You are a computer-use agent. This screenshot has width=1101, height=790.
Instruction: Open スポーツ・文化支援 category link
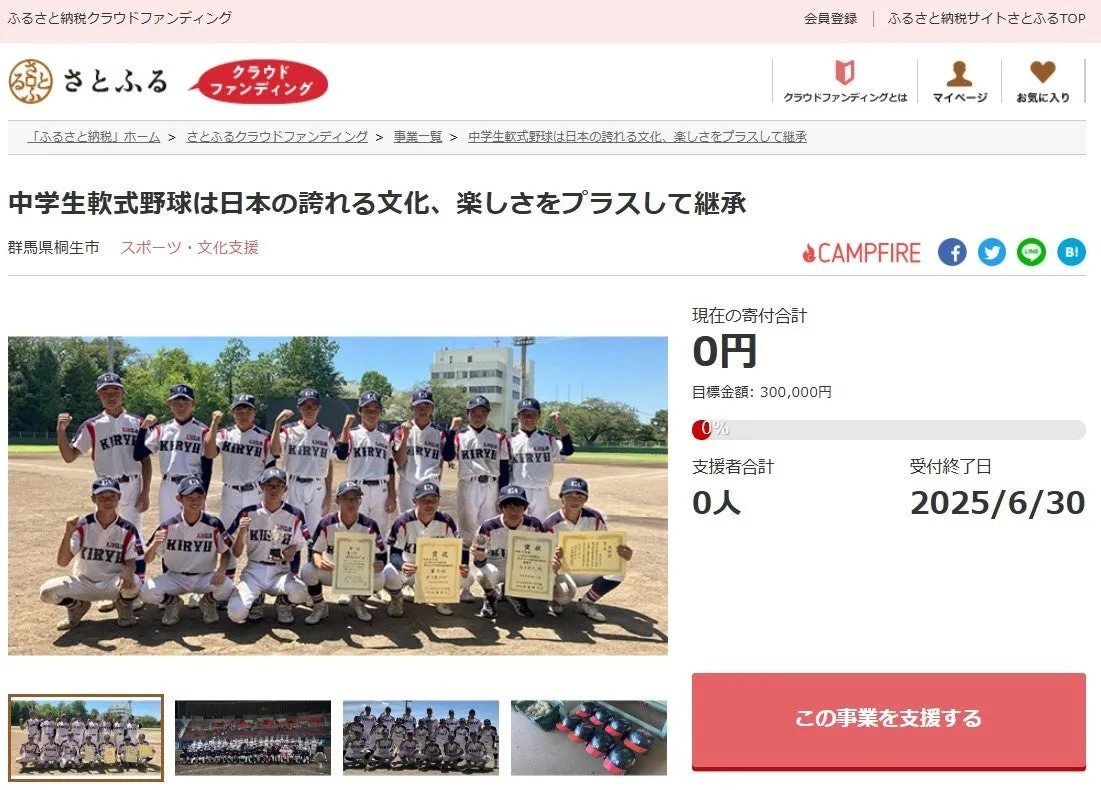point(190,247)
